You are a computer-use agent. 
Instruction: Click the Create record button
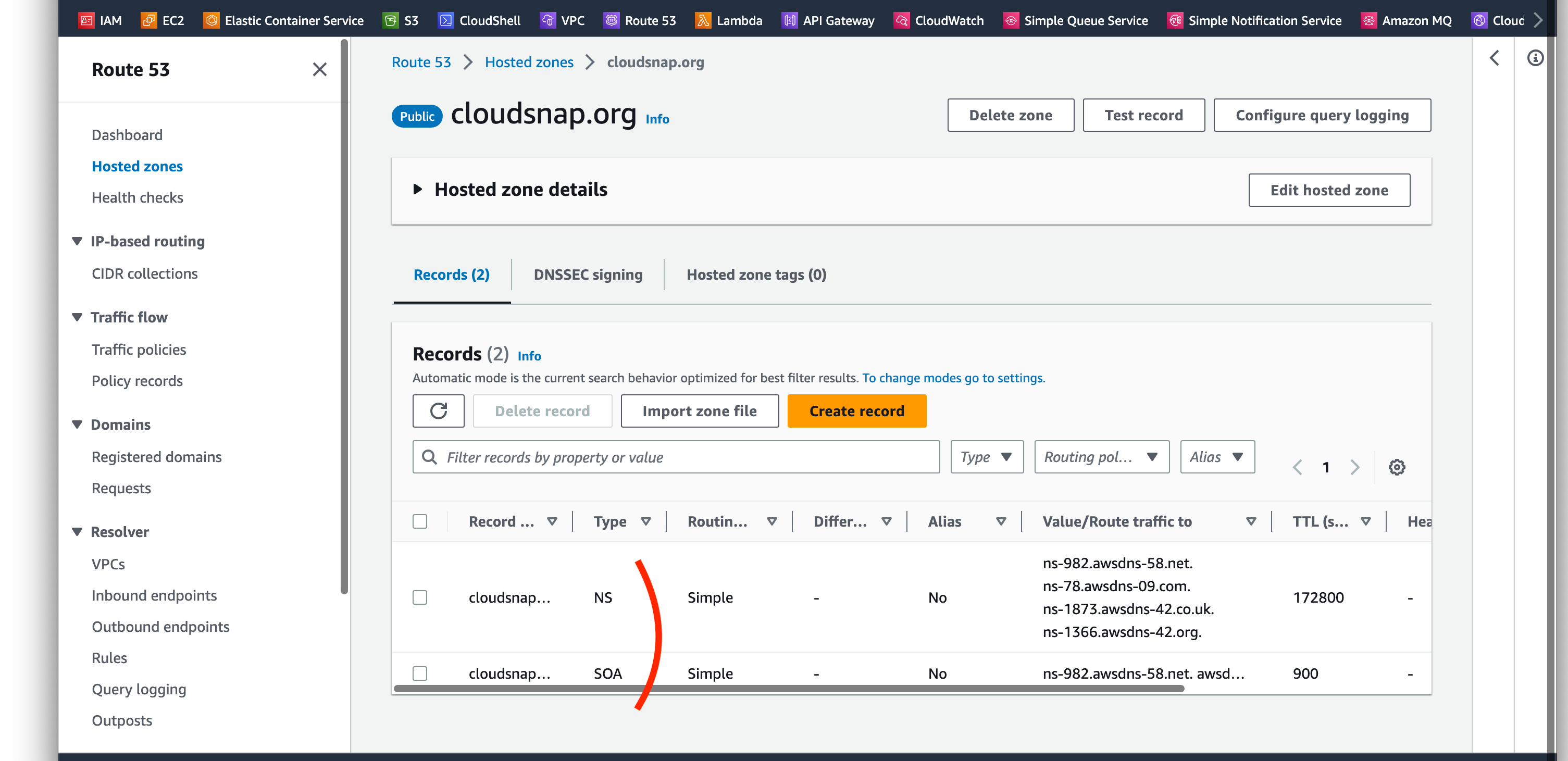856,411
